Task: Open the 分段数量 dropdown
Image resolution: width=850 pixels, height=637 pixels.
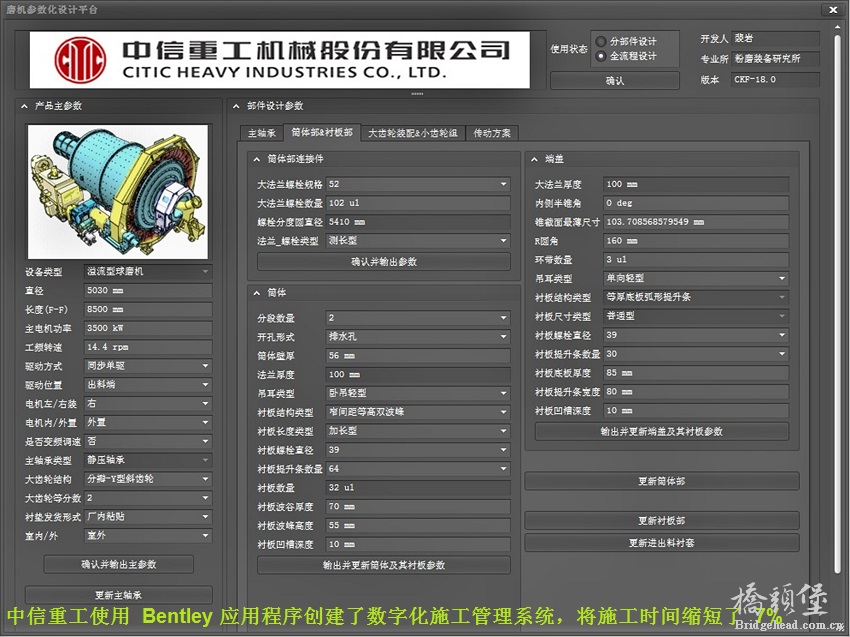Action: point(418,318)
